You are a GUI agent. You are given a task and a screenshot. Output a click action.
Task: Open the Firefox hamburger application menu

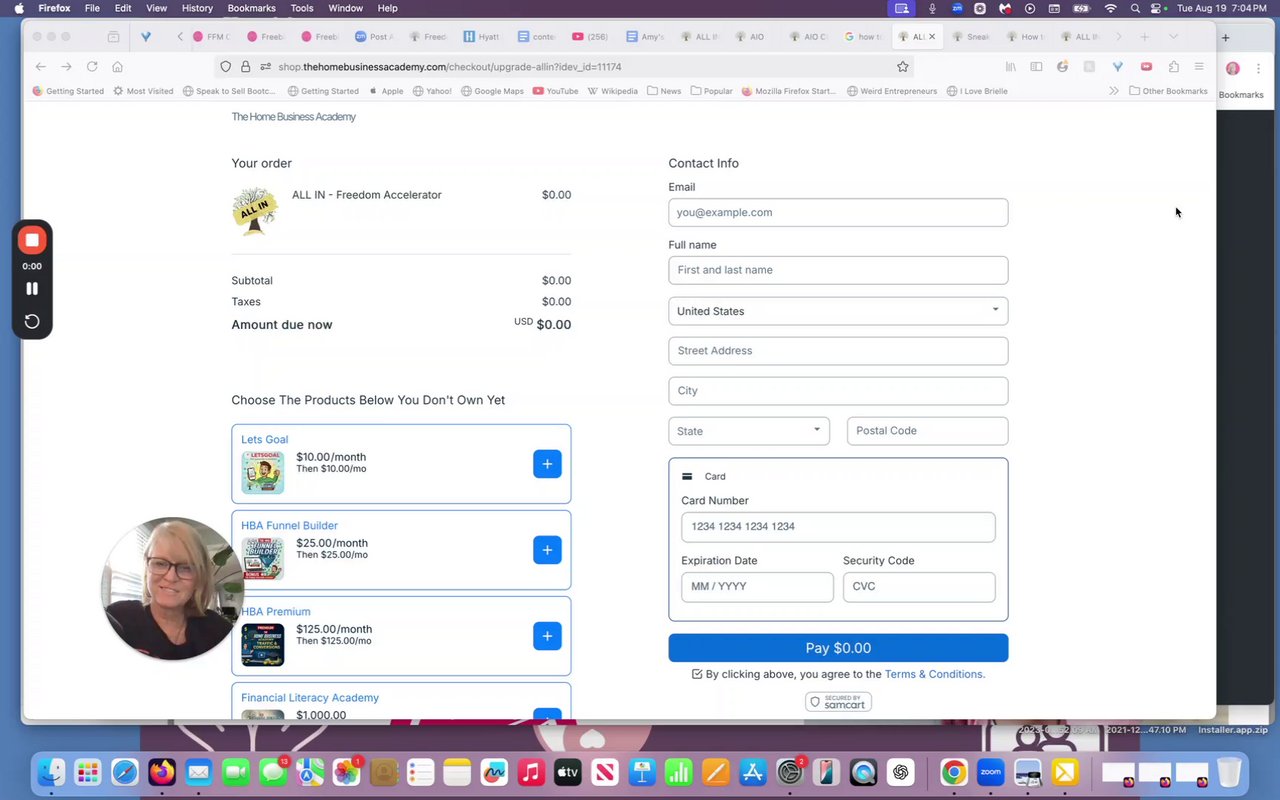1199,67
